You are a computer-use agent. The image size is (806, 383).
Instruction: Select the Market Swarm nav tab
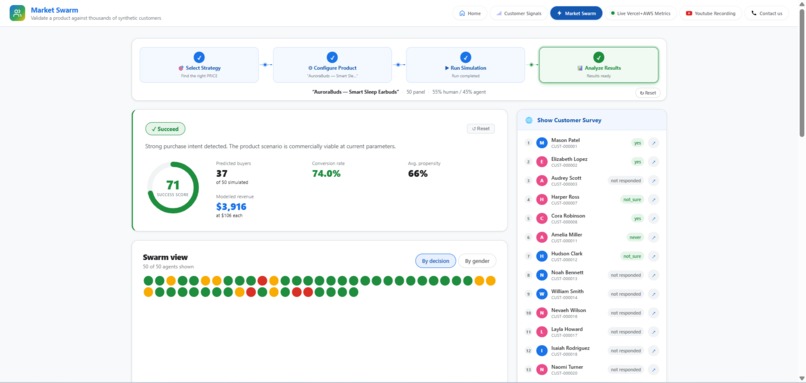pos(576,13)
